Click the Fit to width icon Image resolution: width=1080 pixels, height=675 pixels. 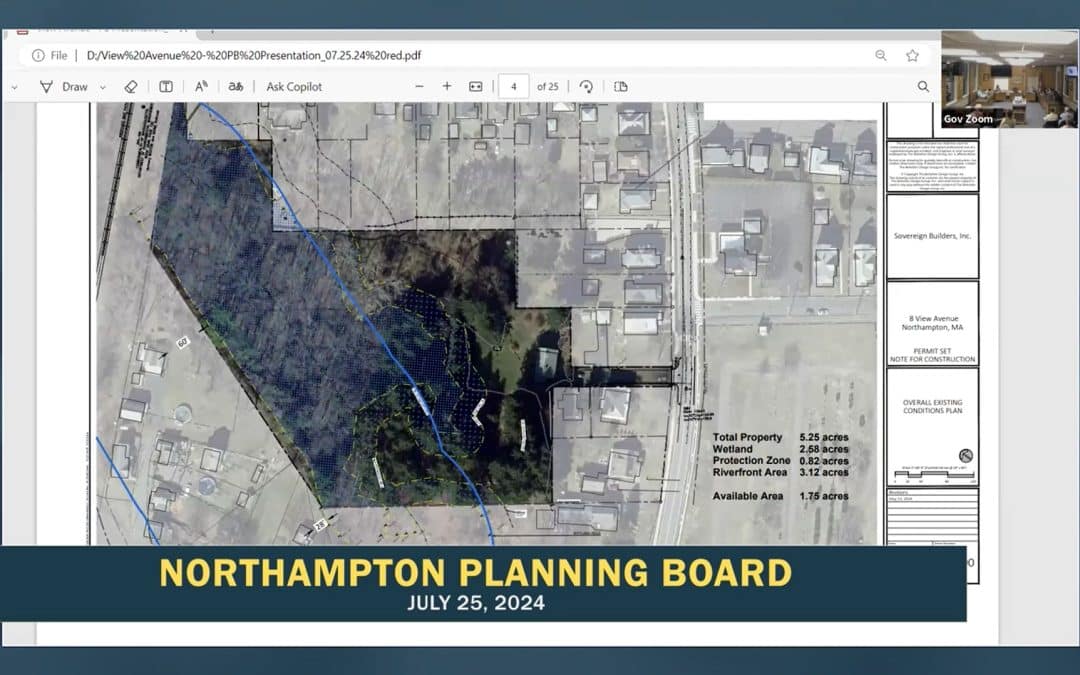pyautogui.click(x=475, y=87)
